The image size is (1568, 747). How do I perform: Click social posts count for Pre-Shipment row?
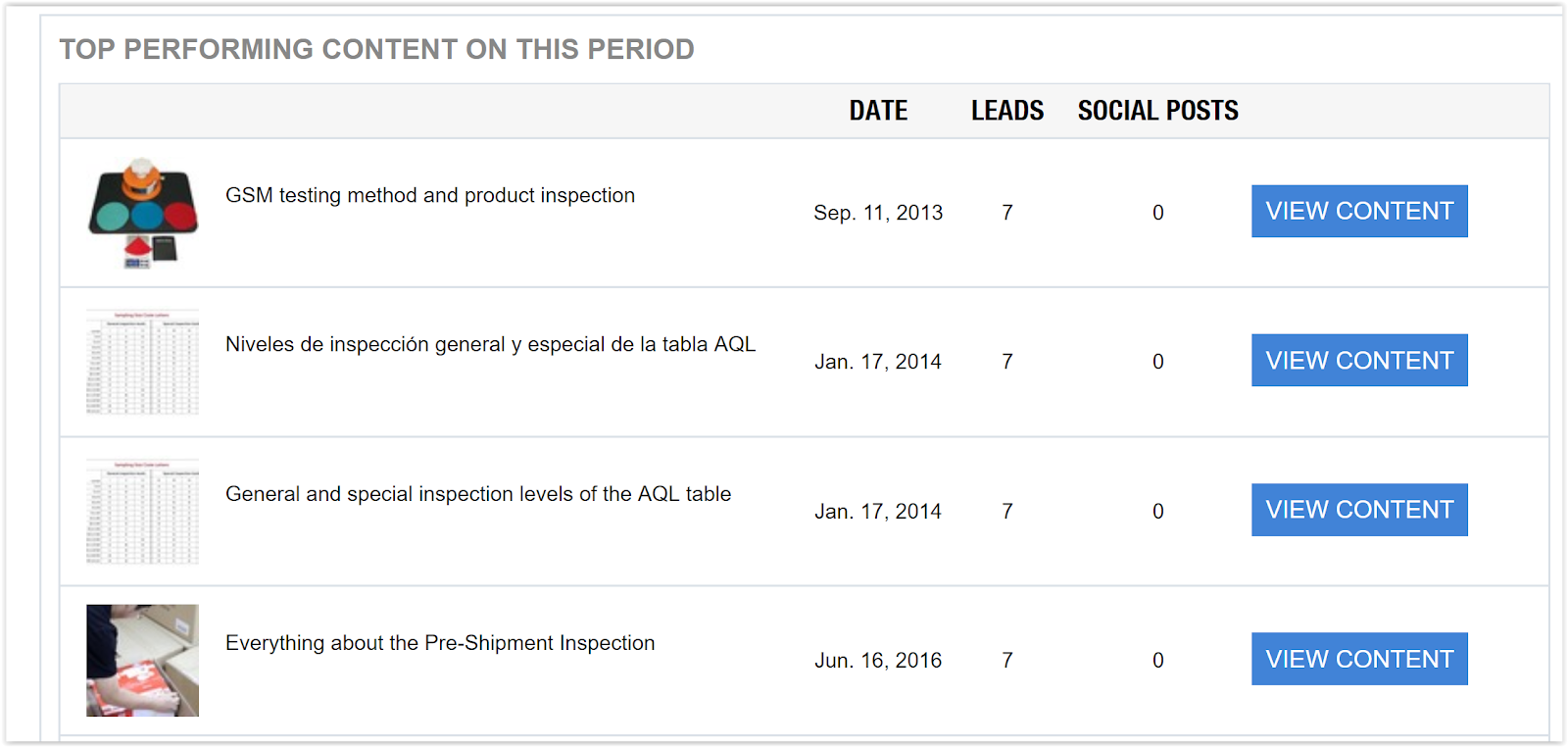(1158, 661)
